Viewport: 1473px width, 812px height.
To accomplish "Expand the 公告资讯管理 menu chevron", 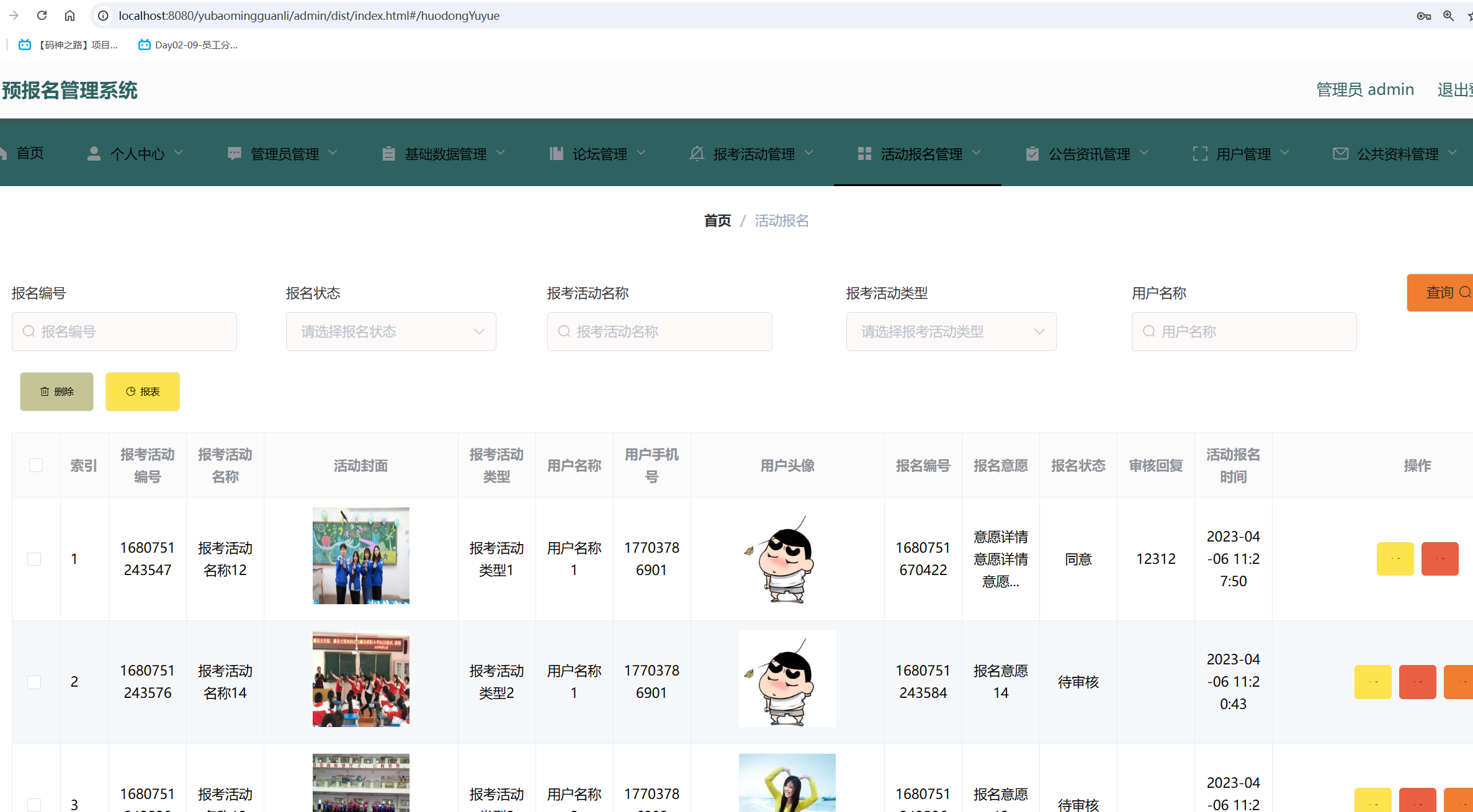I will [1145, 153].
